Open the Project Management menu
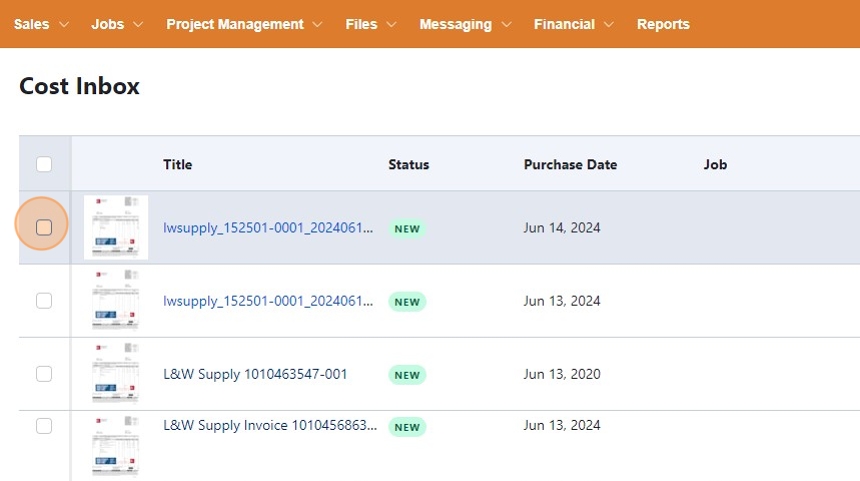Viewport: 860px width, 481px height. 244,24
